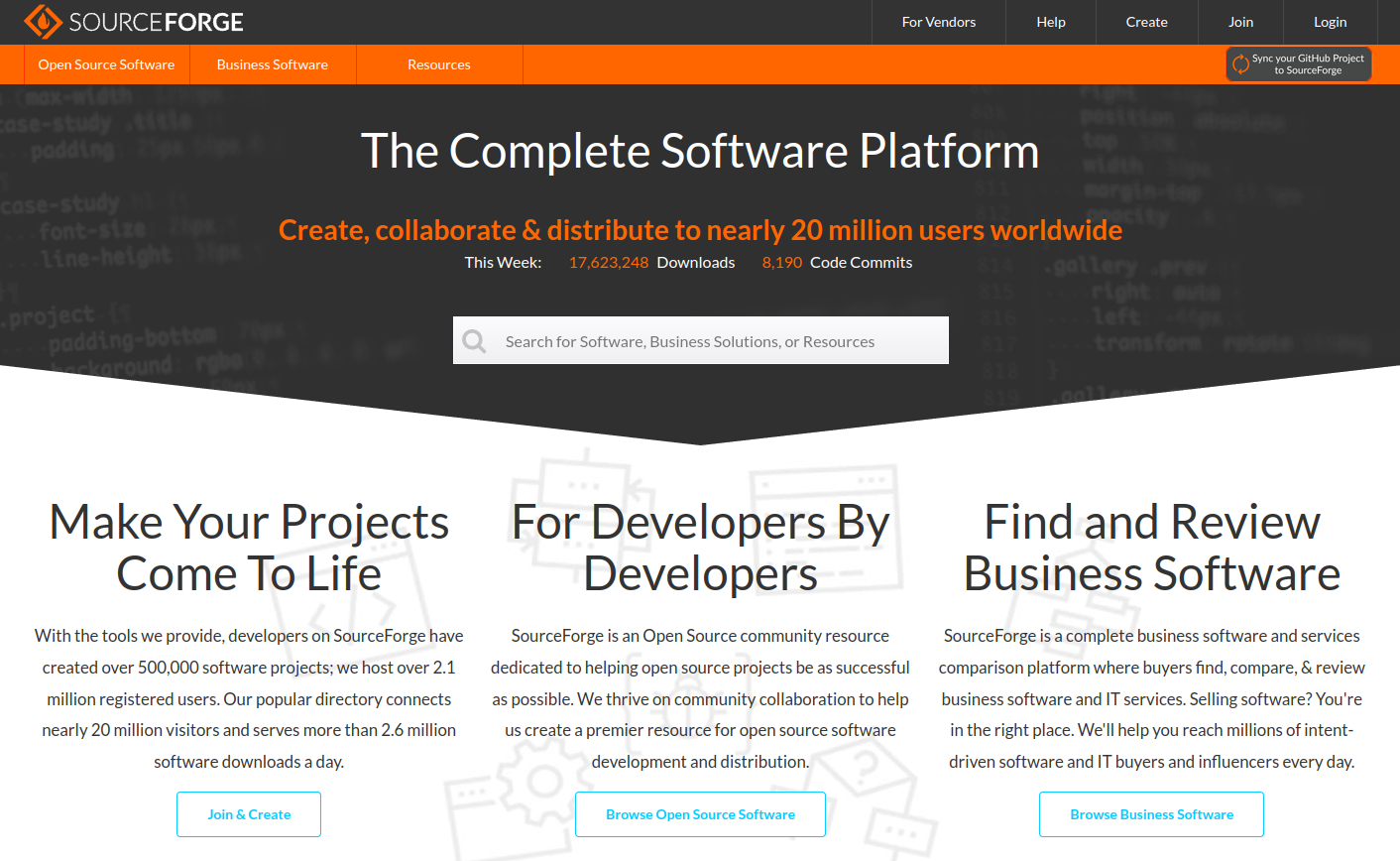The image size is (1400, 861).
Task: Click the magnifying glass search icon
Action: (474, 340)
